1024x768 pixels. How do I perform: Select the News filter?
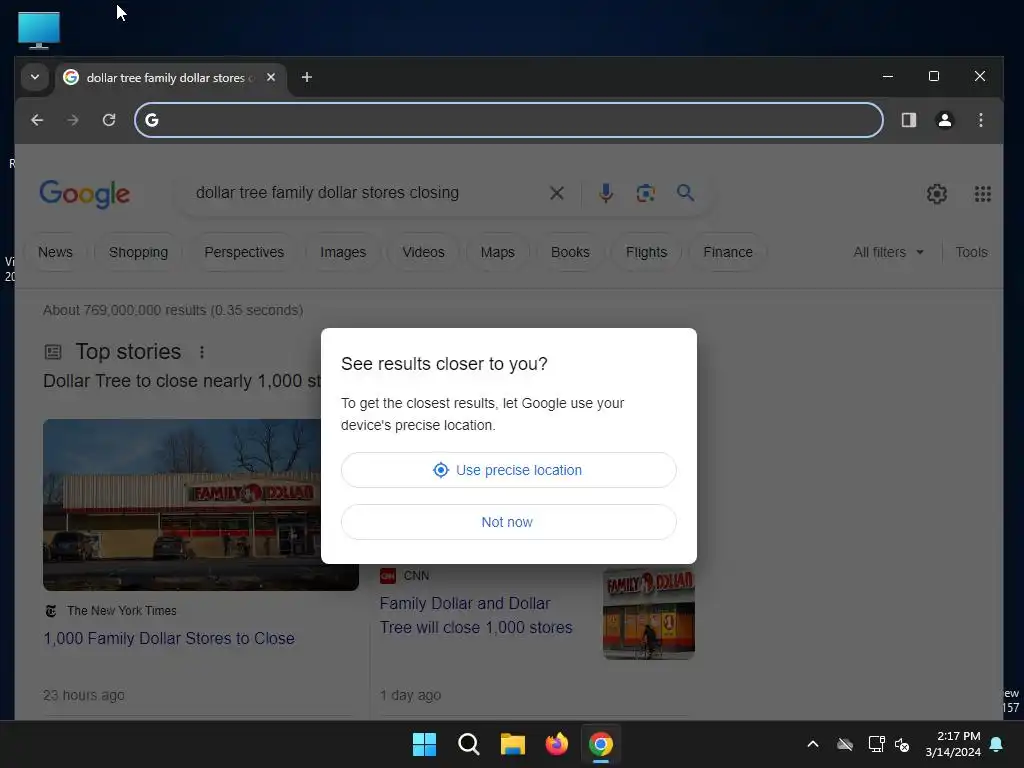pyautogui.click(x=56, y=252)
